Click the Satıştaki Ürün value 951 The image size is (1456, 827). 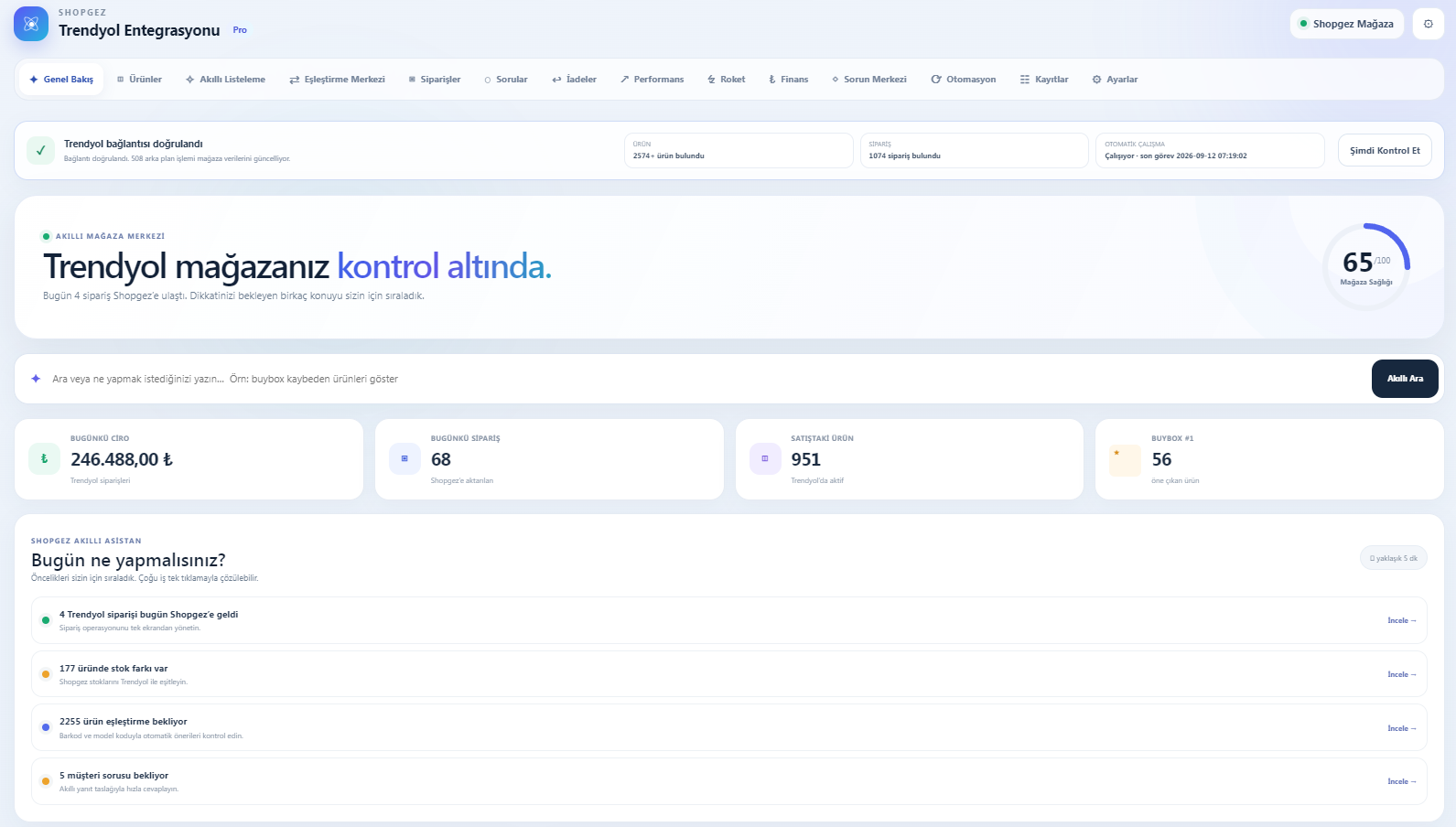(806, 459)
